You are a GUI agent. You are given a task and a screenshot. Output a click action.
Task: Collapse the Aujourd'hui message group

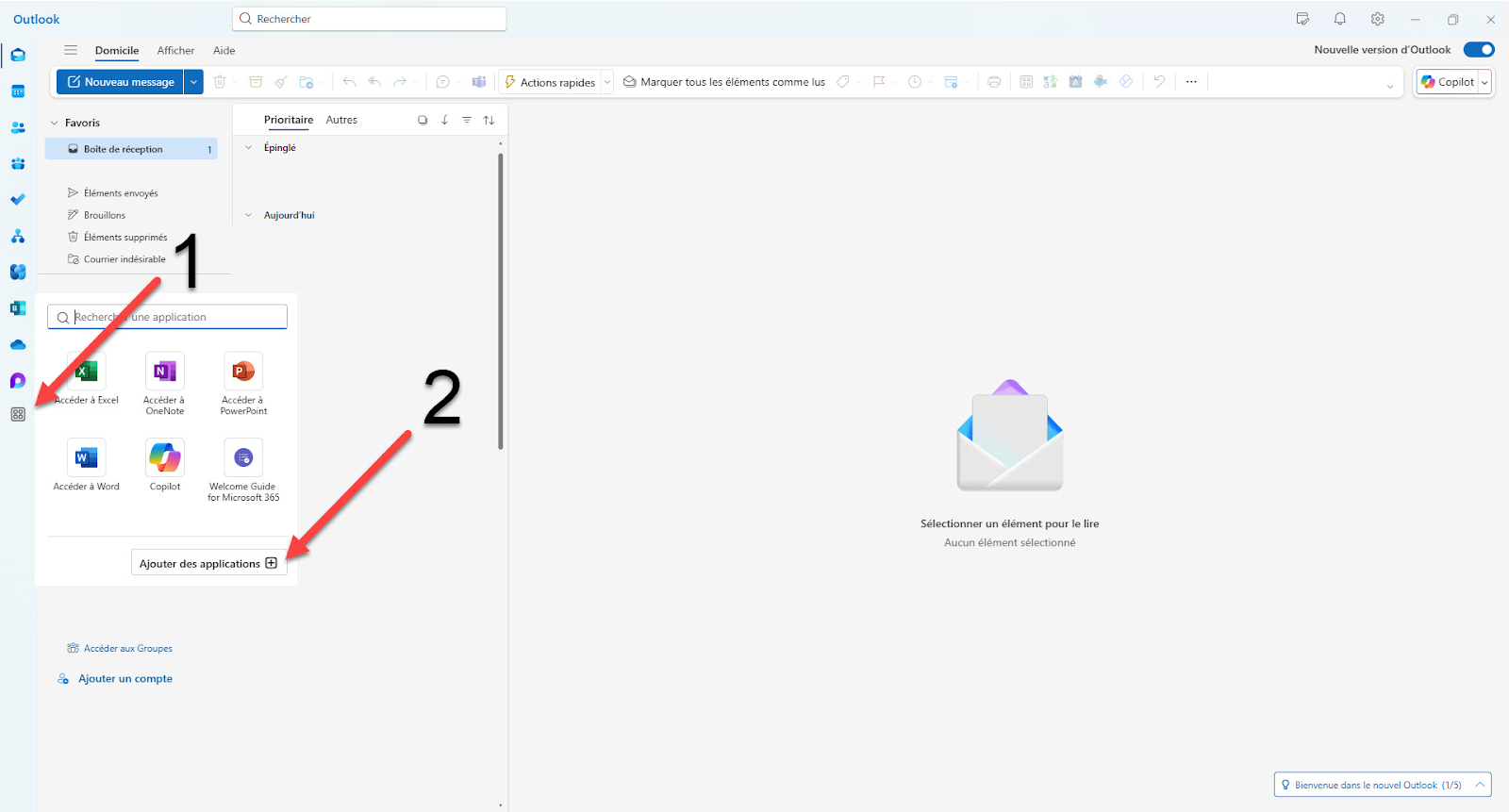pyautogui.click(x=249, y=215)
